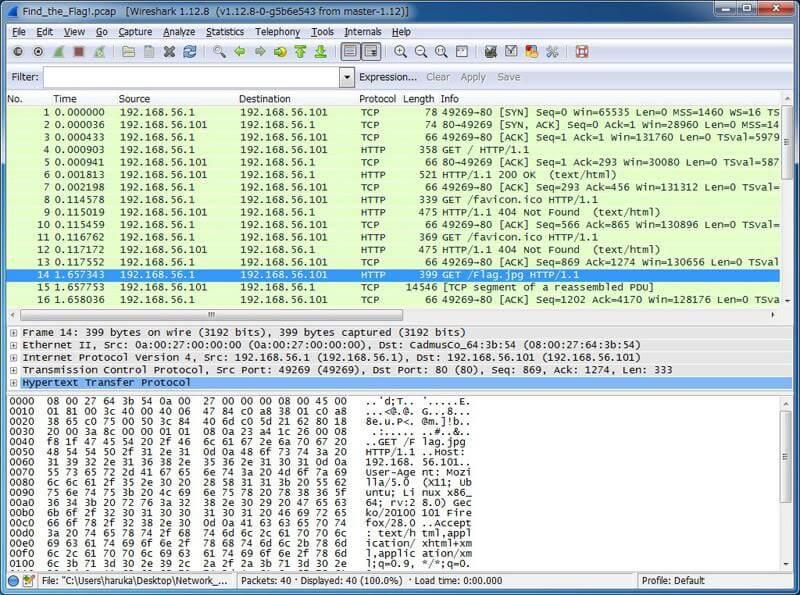Image resolution: width=800 pixels, height=595 pixels.
Task: Go forward in packet history
Action: pos(260,52)
